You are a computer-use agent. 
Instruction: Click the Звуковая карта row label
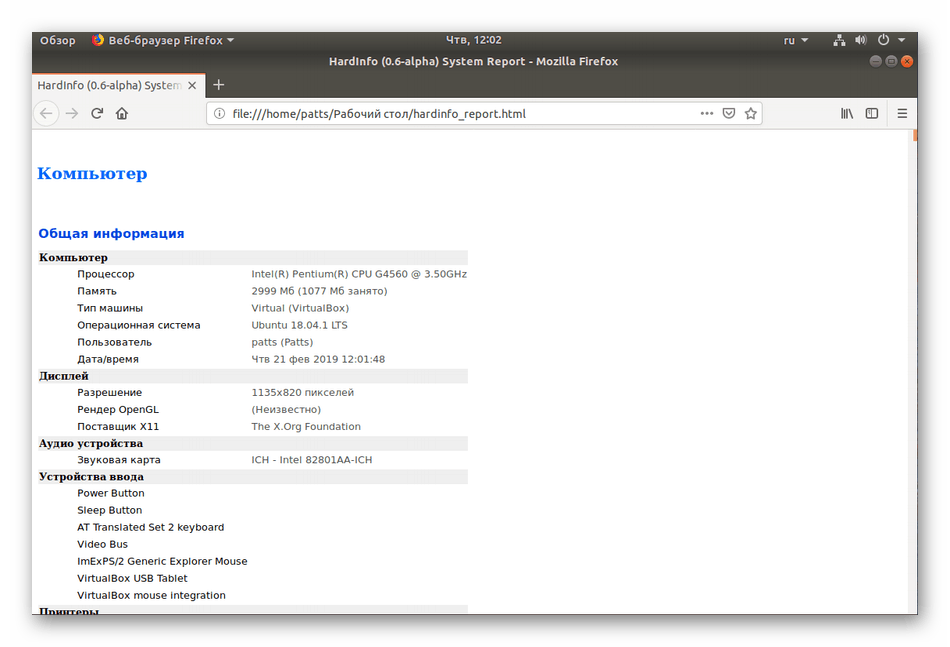tap(118, 459)
